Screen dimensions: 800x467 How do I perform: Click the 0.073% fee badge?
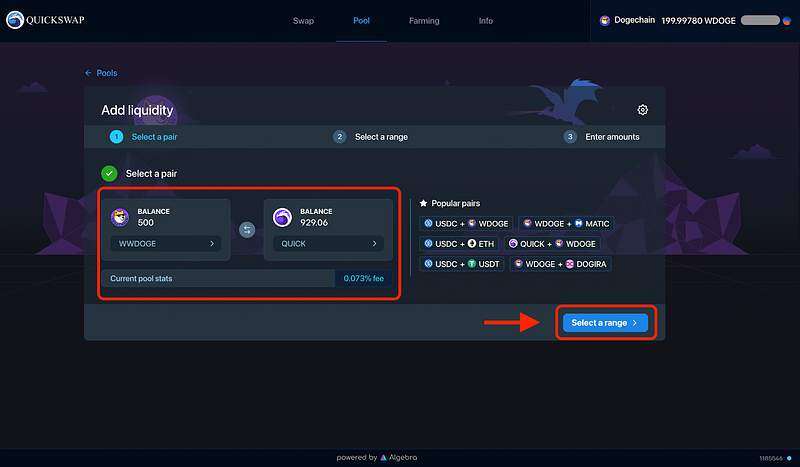363,278
